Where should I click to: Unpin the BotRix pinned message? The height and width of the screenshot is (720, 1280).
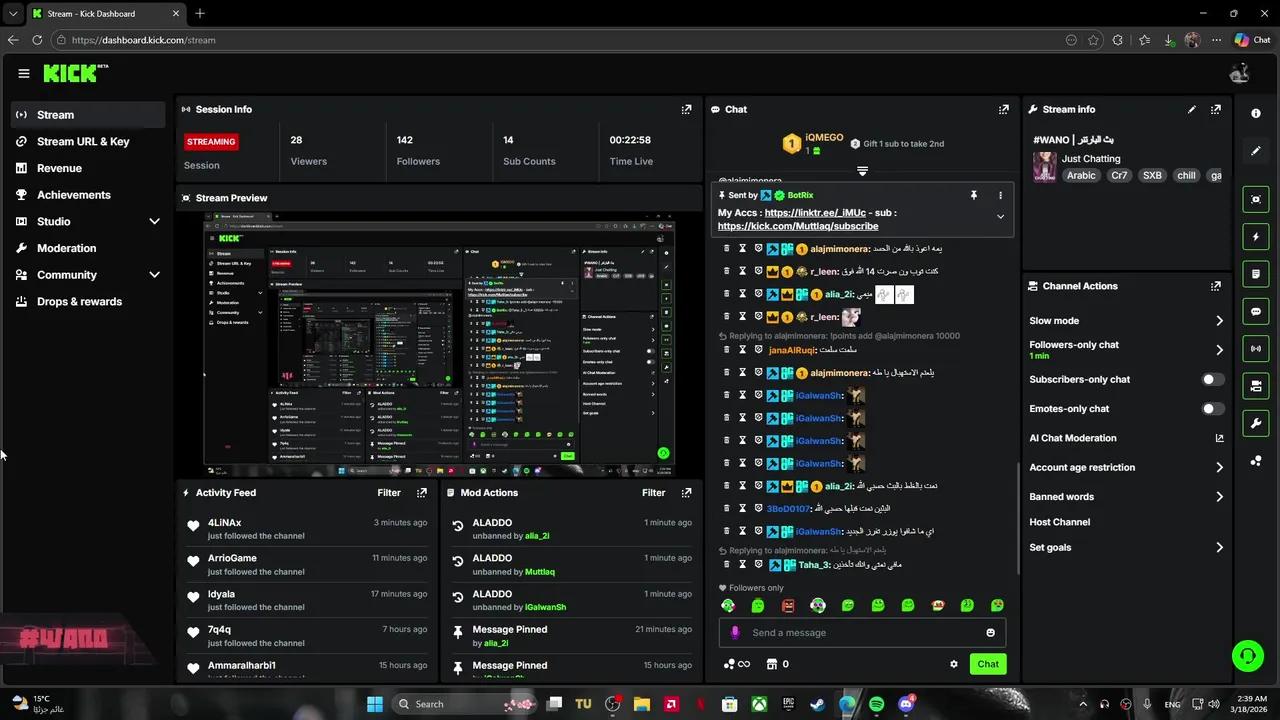[973, 196]
